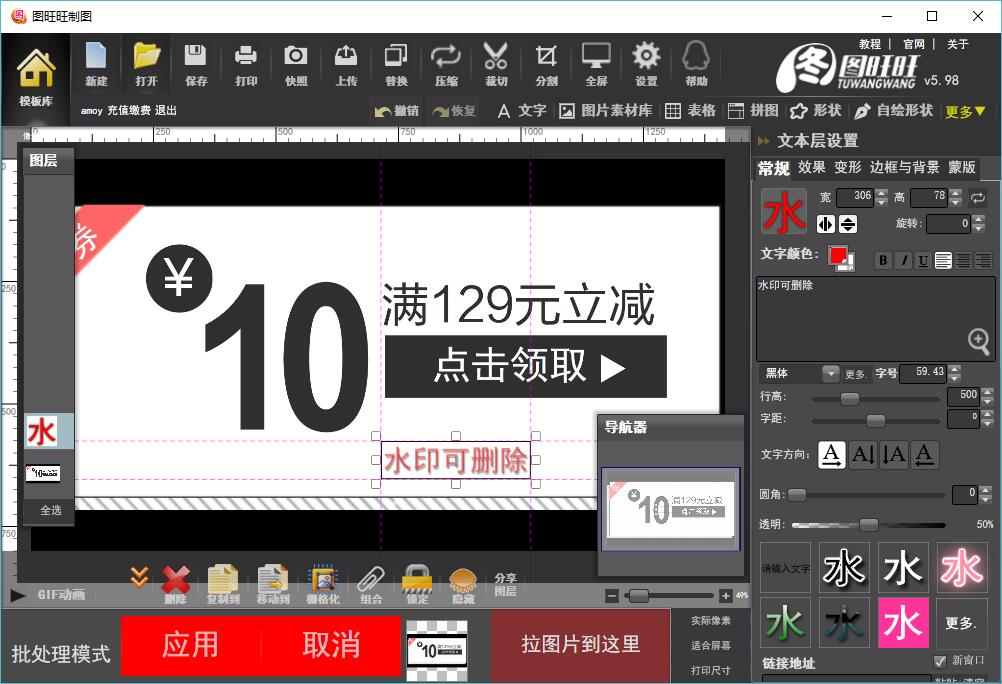Toggle underline text formatting
This screenshot has width=1002, height=684.
[x=923, y=260]
